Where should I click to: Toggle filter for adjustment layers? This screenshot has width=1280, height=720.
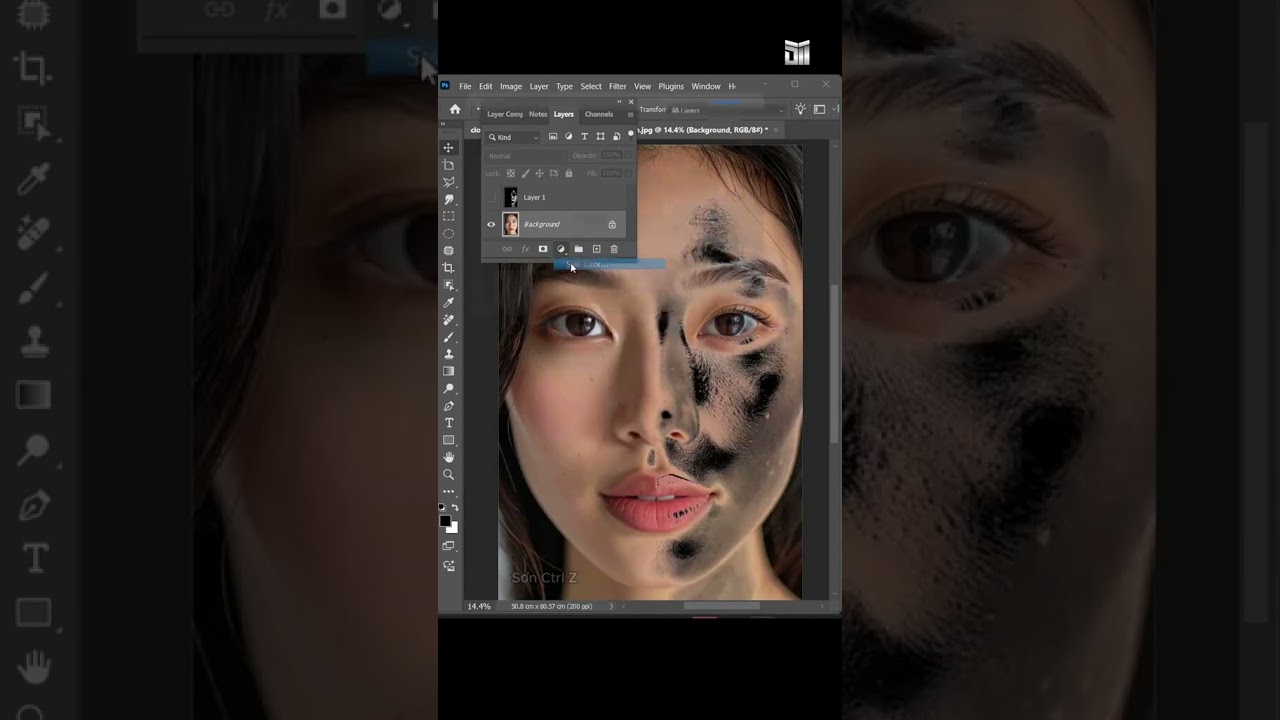[569, 137]
